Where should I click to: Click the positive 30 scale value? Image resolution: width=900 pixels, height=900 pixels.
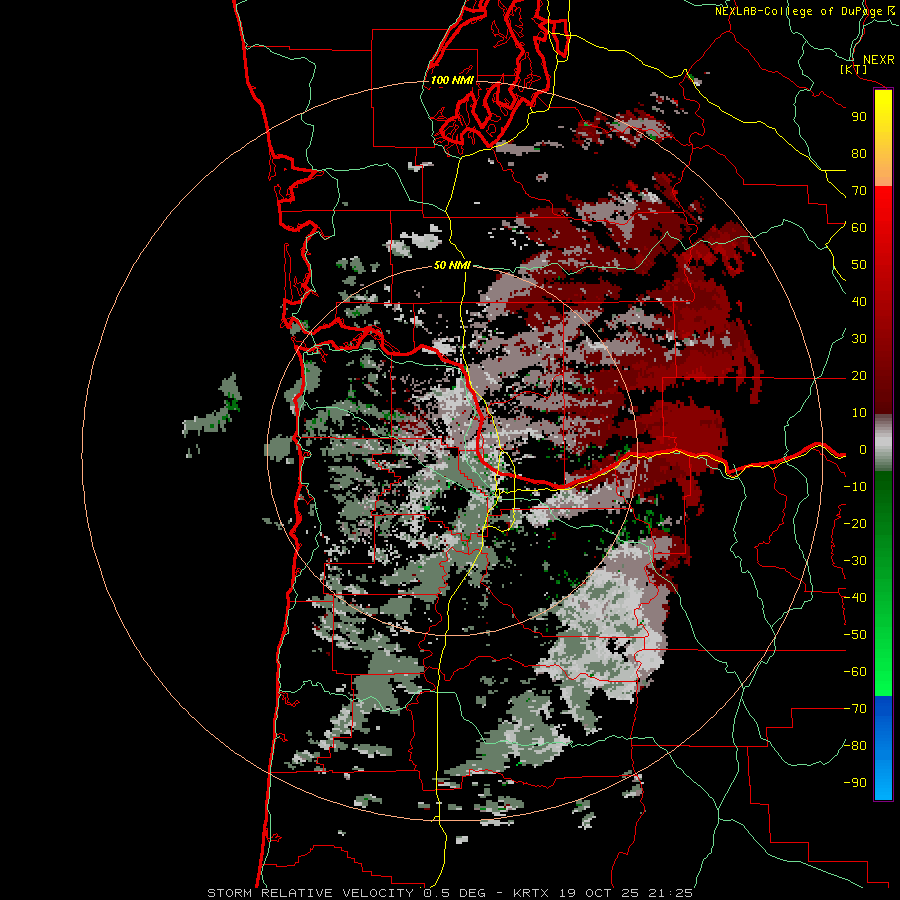tap(859, 339)
